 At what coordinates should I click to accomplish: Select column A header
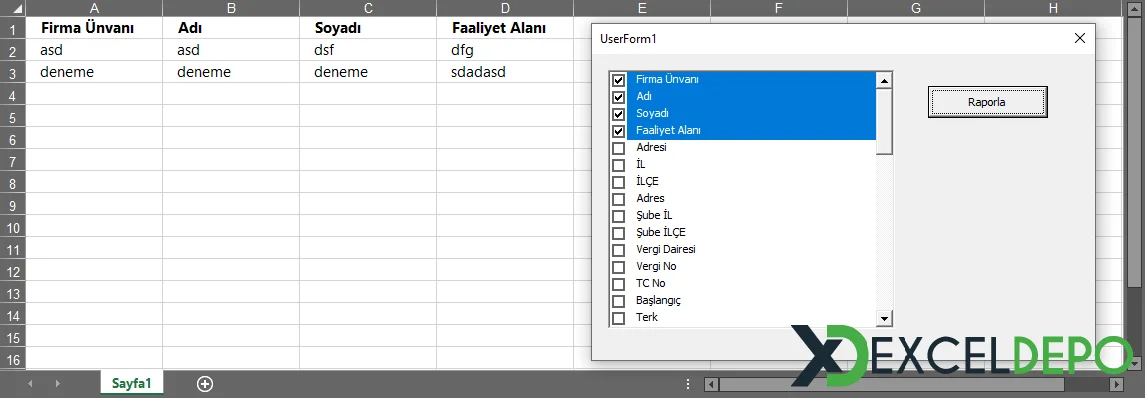tap(93, 8)
